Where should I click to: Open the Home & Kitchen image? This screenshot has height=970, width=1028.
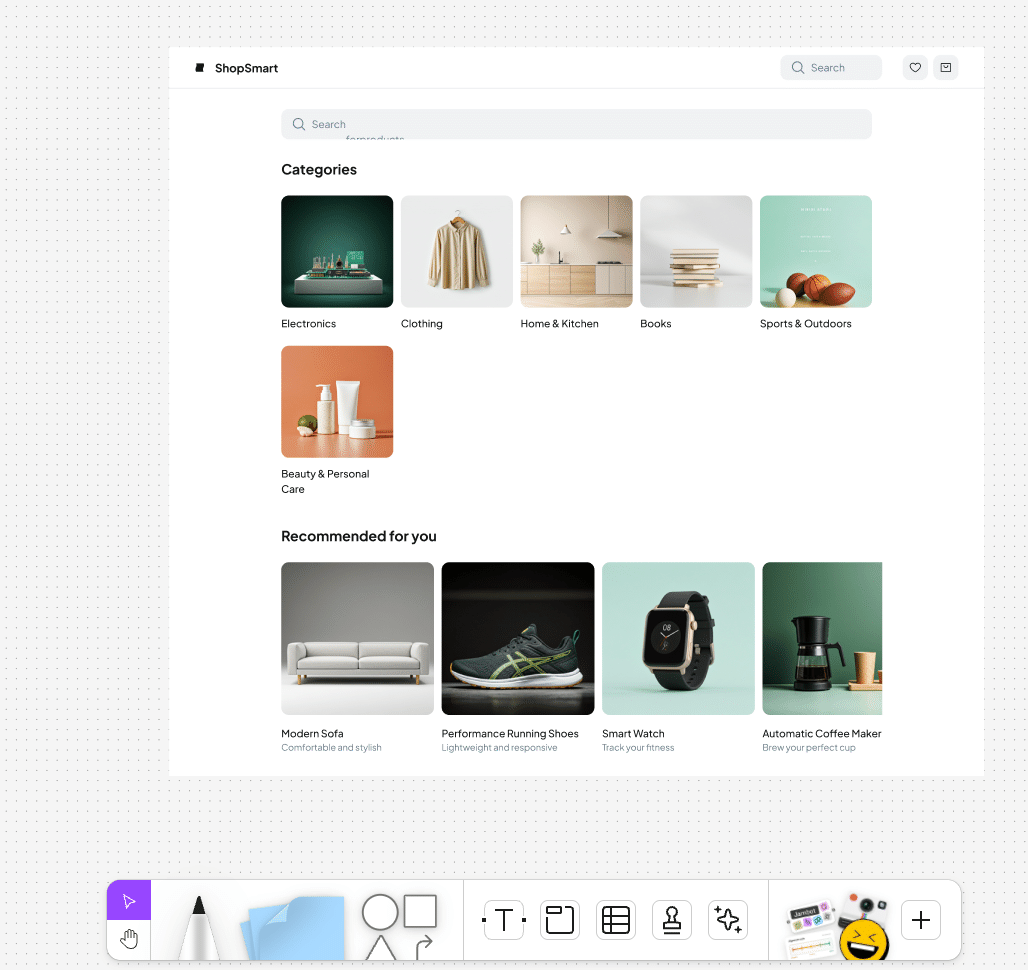pos(576,251)
